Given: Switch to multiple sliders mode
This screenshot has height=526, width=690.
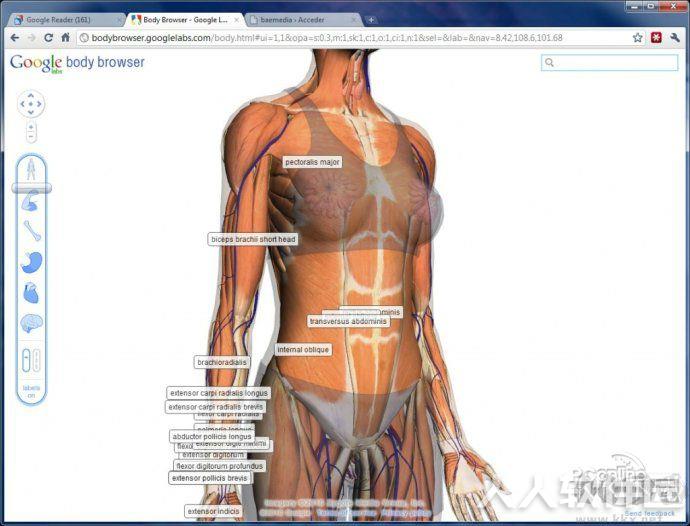Looking at the screenshot, I should (37, 360).
